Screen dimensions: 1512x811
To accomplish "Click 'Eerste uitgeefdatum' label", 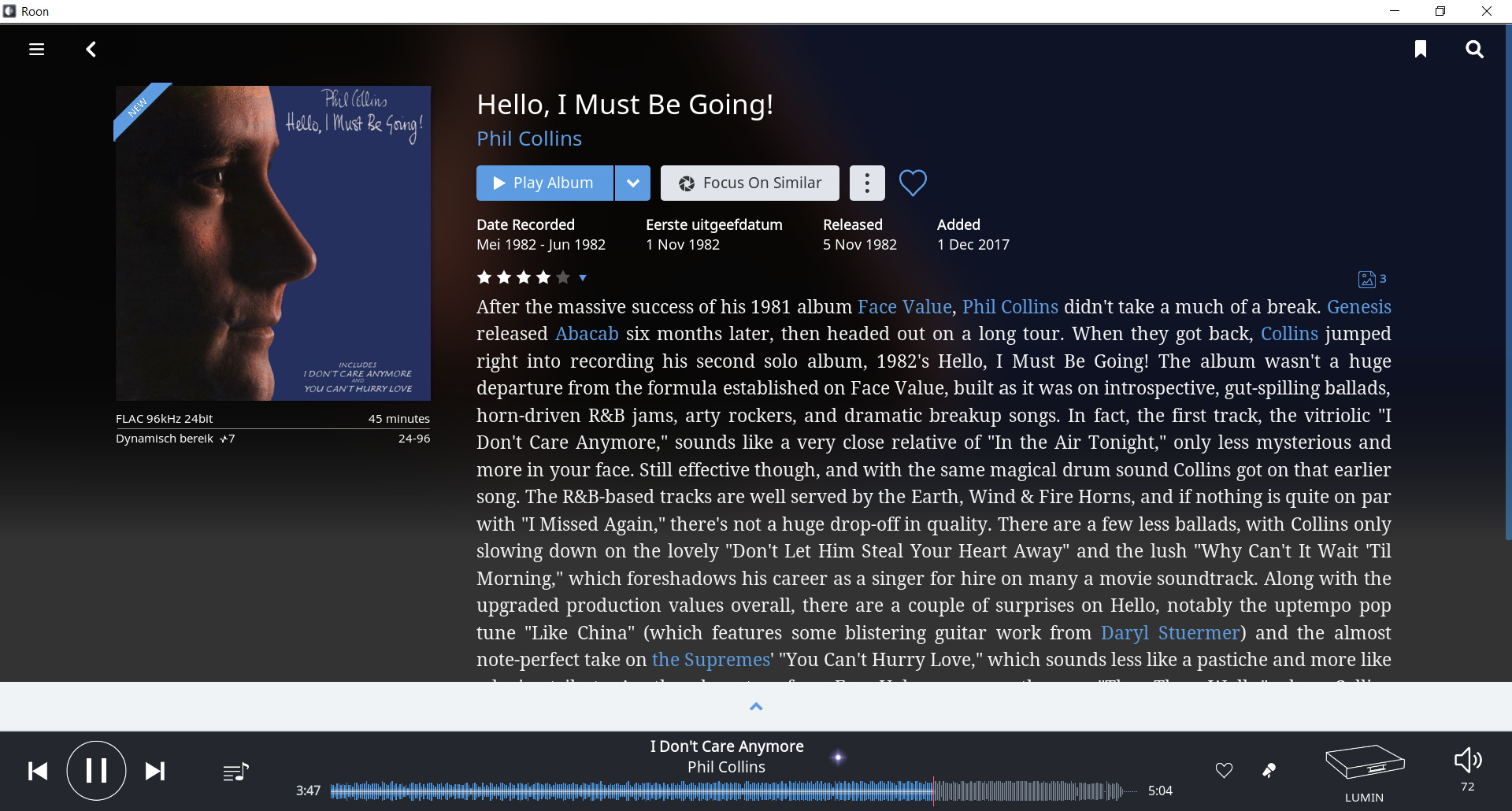I will [714, 225].
